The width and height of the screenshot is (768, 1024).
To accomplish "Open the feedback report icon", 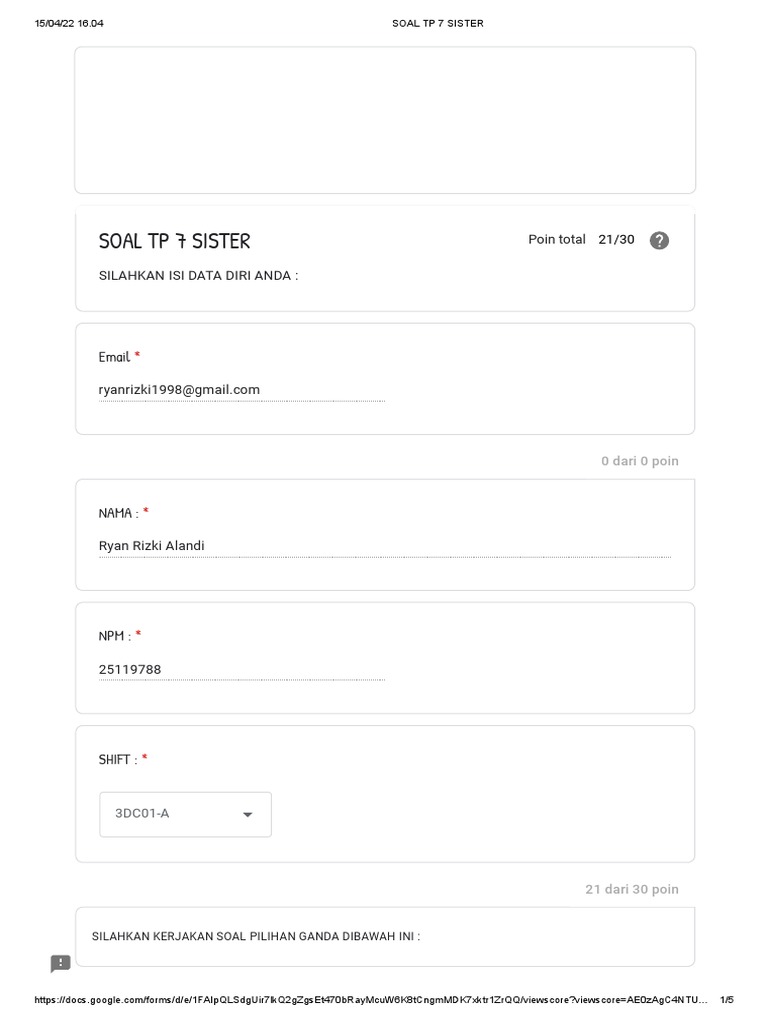I will coord(61,963).
